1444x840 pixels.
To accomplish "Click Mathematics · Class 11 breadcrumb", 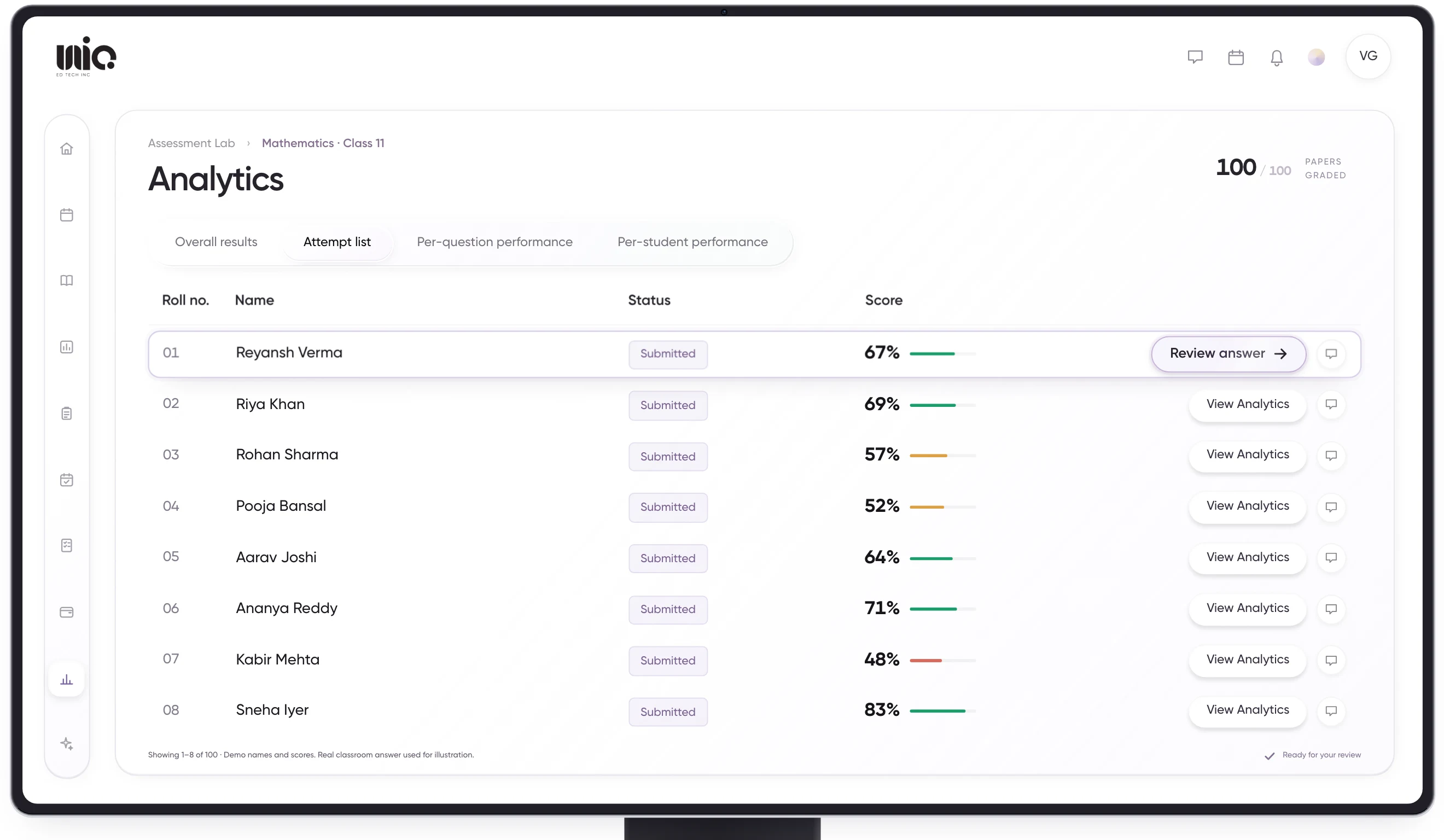I will [323, 143].
